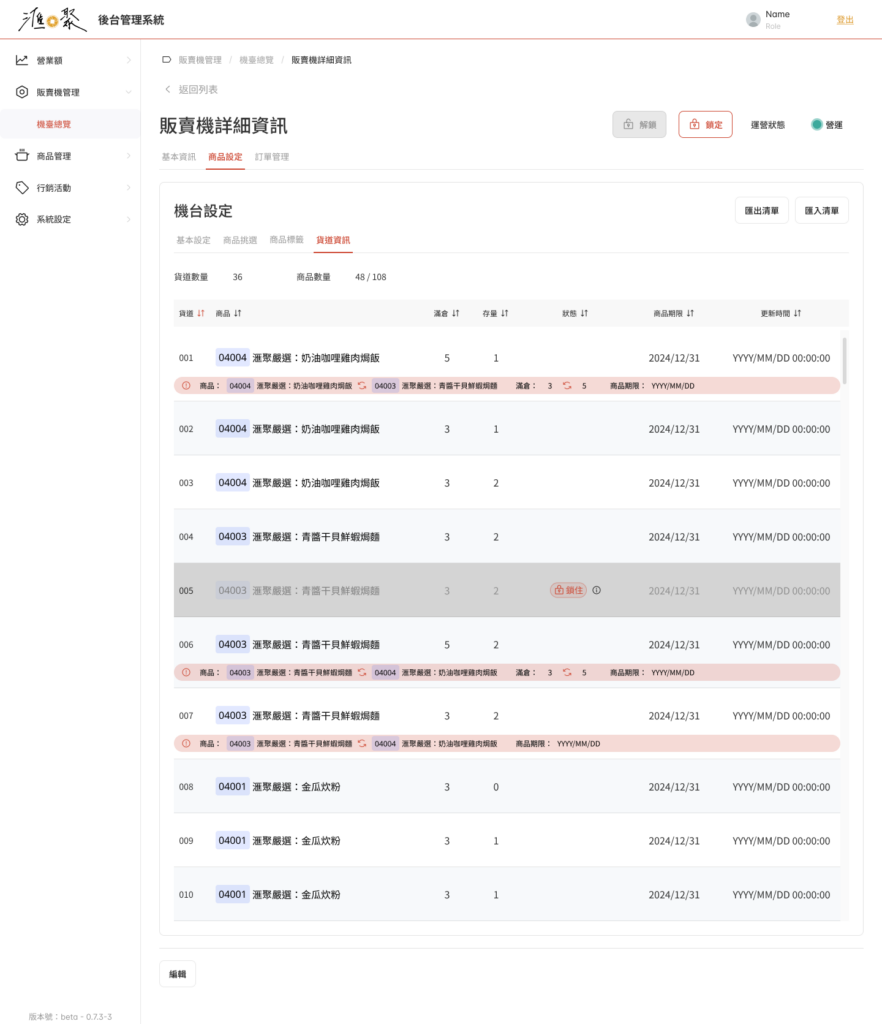
Task: Collapse the 販賣機管理 sidebar menu
Action: click(128, 92)
